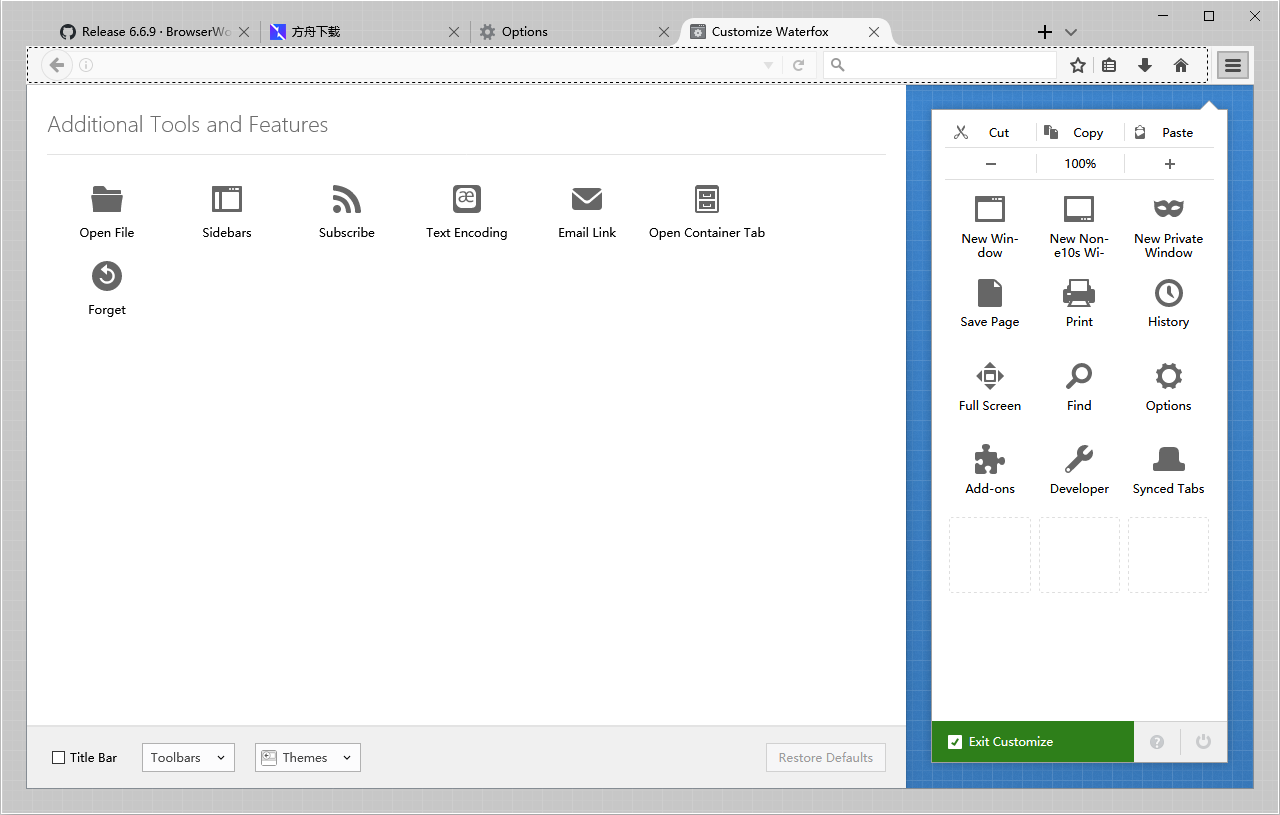
Task: Switch to the Options tab
Action: 525,31
